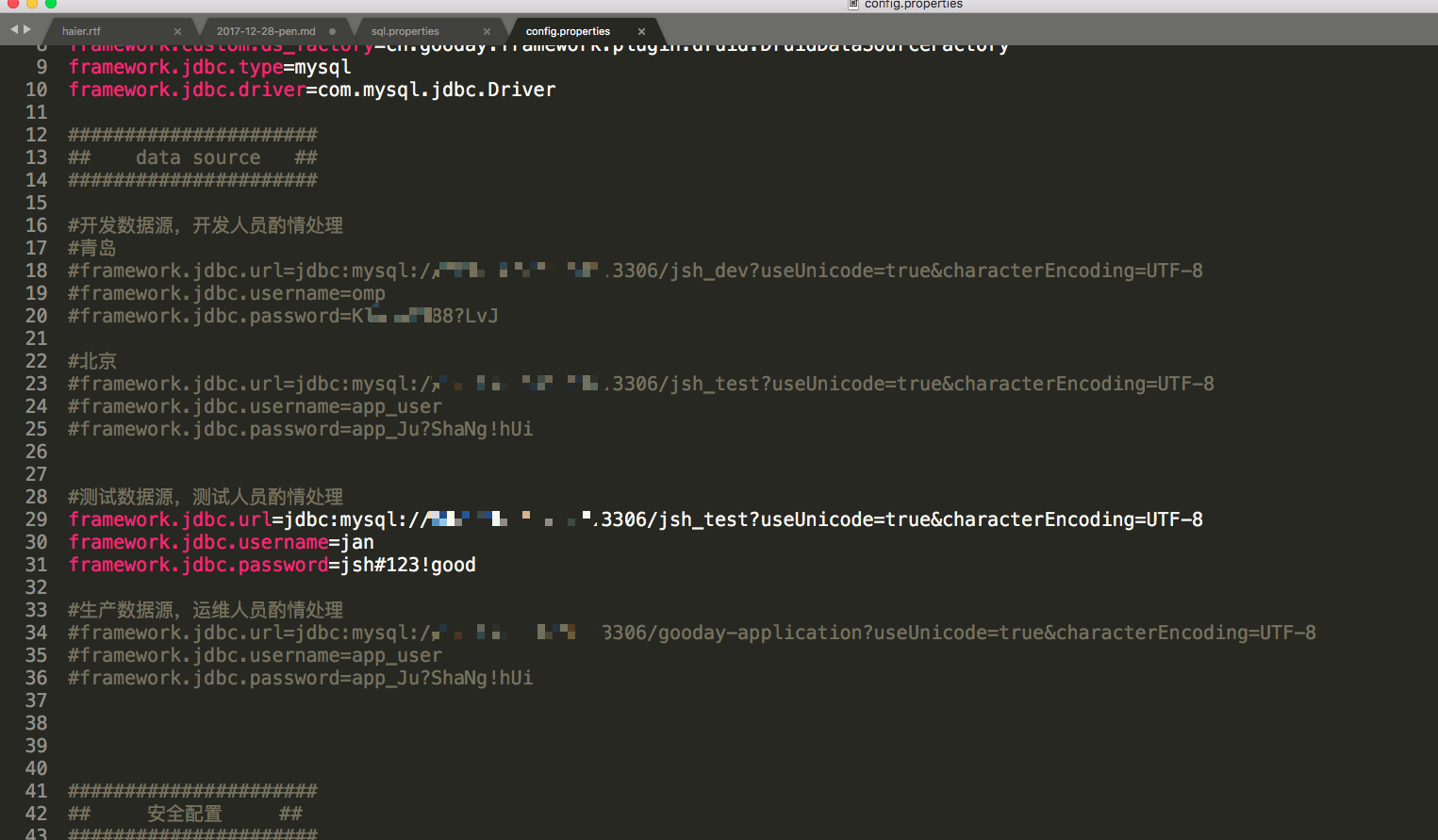Screen dimensions: 1438x840
Task: Click the #开发数据源 comment on line 16
Action: pyautogui.click(x=206, y=225)
